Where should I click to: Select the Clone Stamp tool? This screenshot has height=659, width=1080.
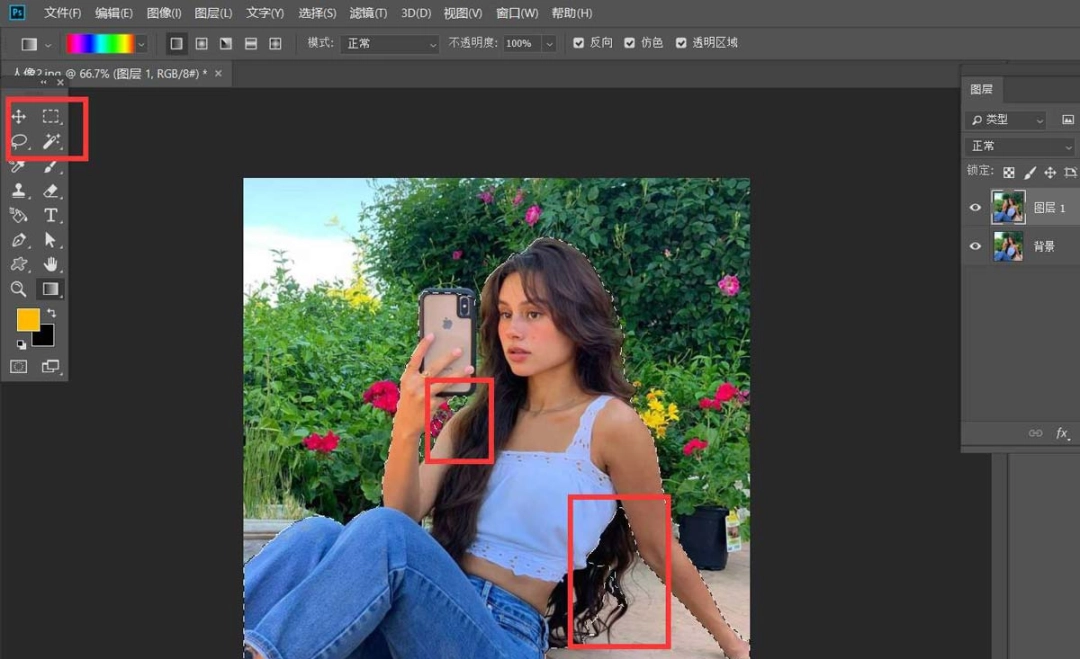point(19,191)
